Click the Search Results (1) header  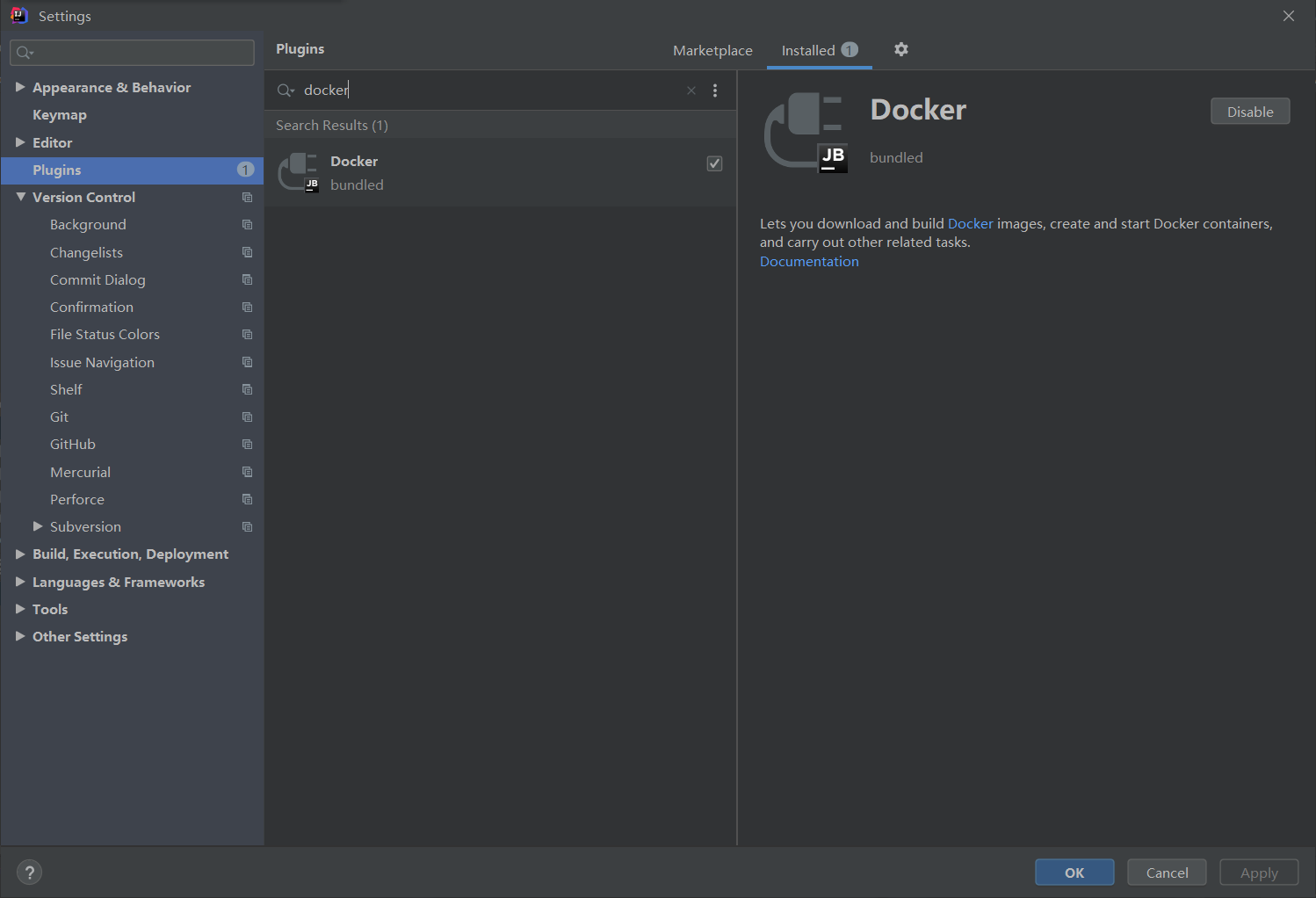332,126
